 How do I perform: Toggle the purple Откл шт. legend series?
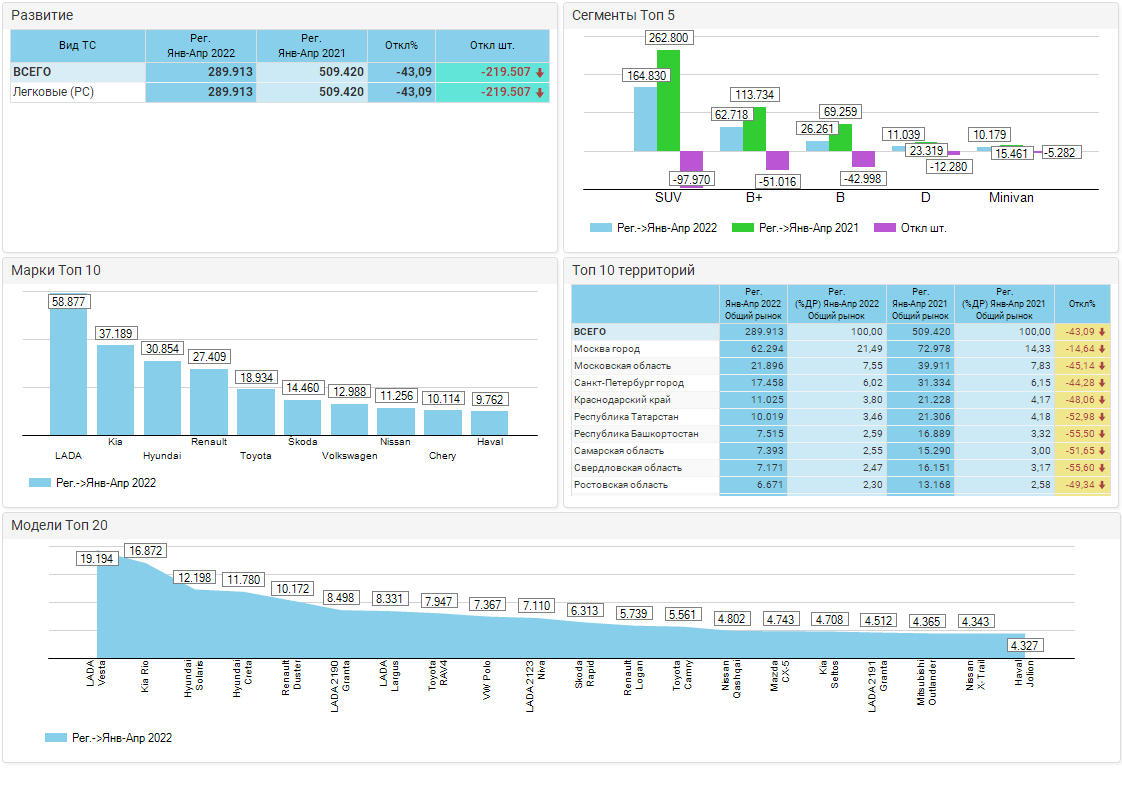909,228
